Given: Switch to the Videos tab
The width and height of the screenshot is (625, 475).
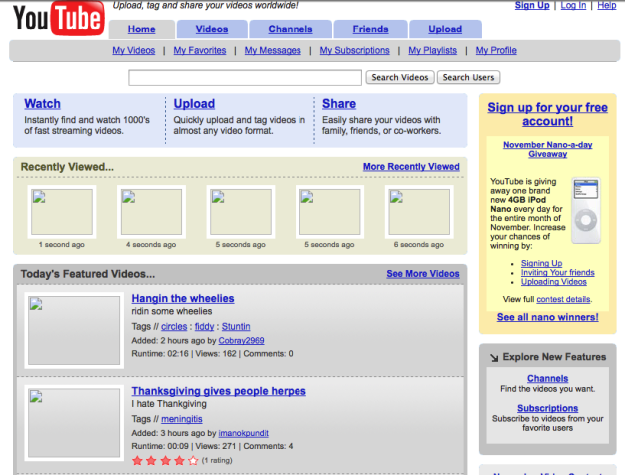Looking at the screenshot, I should click(x=211, y=30).
